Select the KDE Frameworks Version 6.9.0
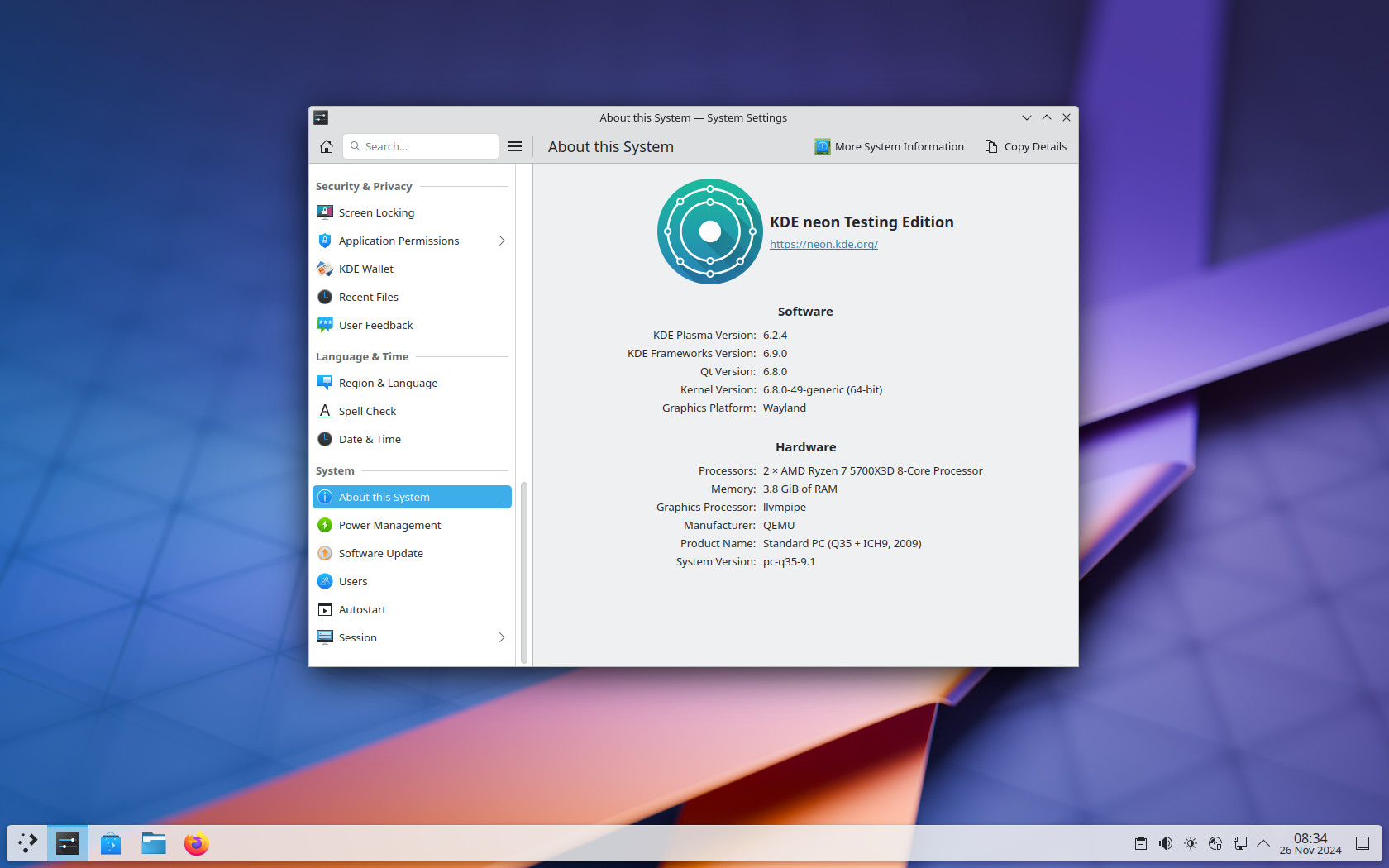 click(775, 353)
